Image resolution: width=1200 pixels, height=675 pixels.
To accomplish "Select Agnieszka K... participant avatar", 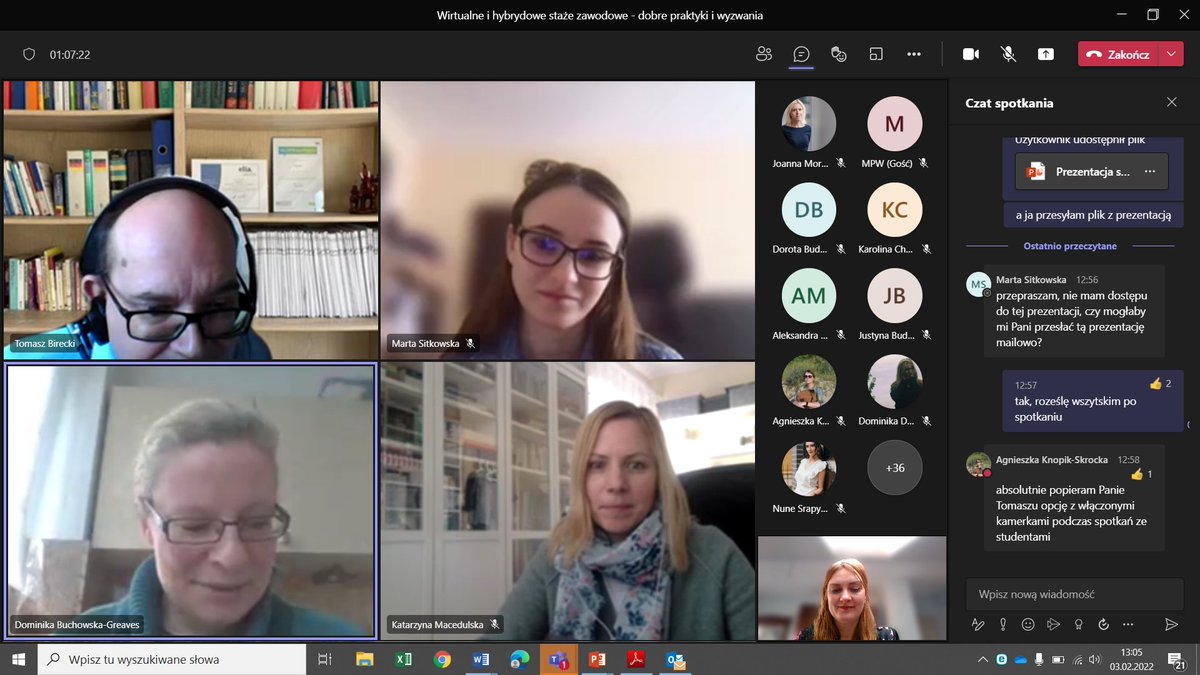I will coord(808,382).
